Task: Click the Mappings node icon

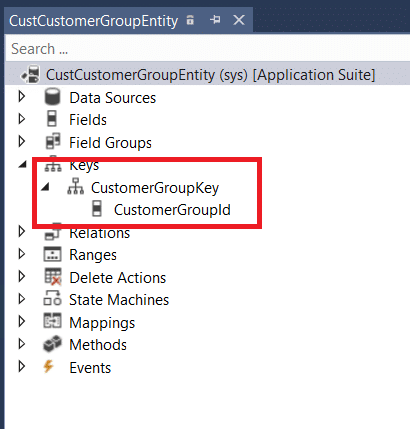Action: coord(53,321)
